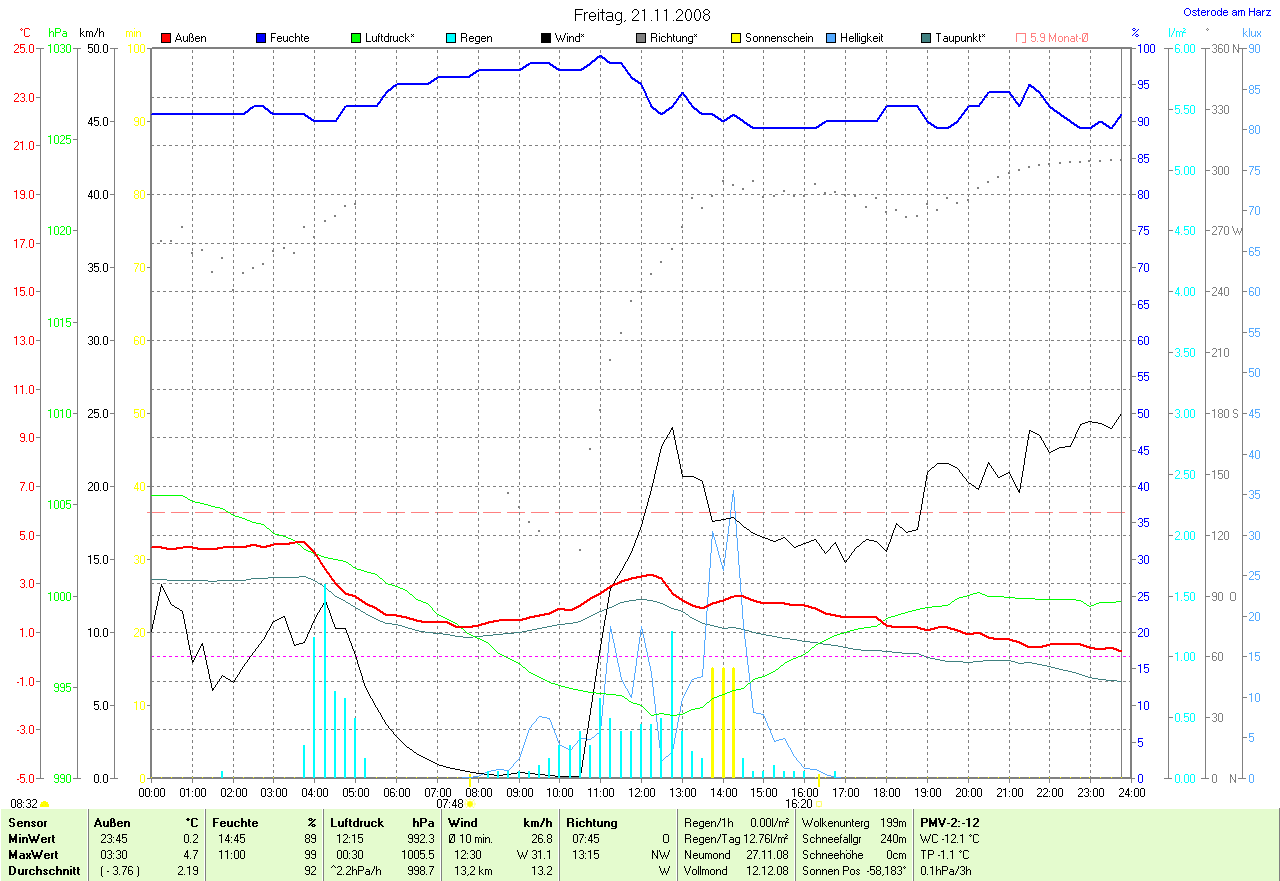
Task: Click the red Außen legend swatch
Action: click(x=166, y=38)
